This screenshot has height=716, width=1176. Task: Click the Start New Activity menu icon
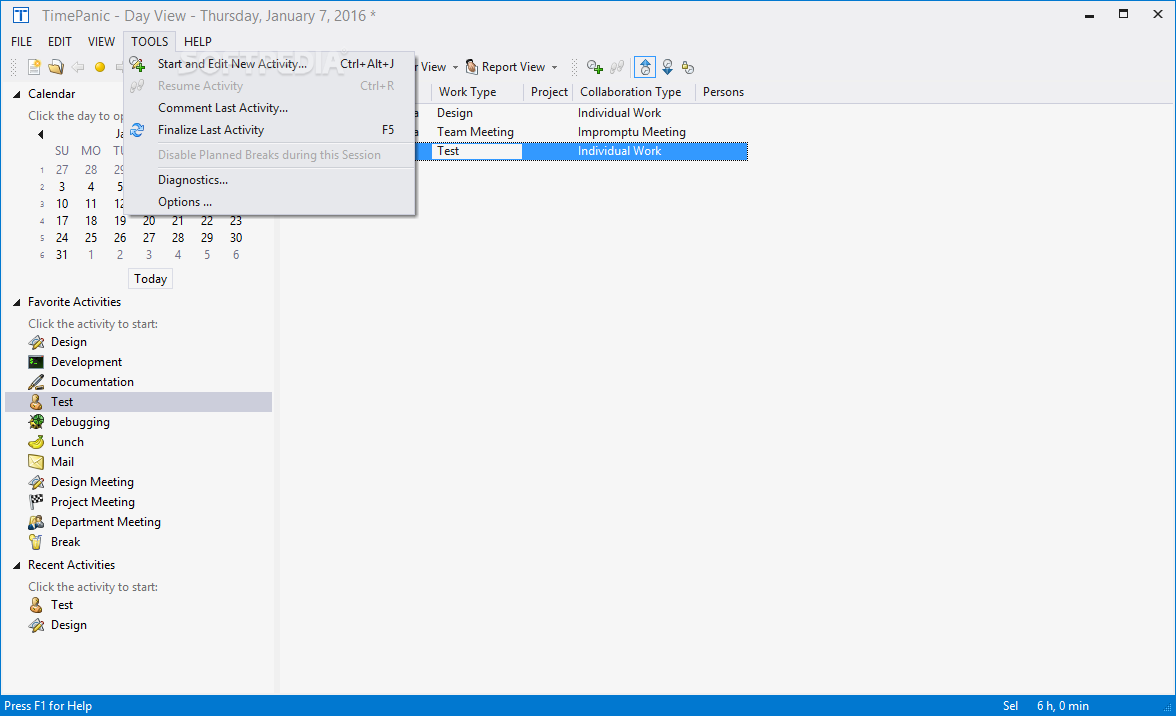point(137,64)
